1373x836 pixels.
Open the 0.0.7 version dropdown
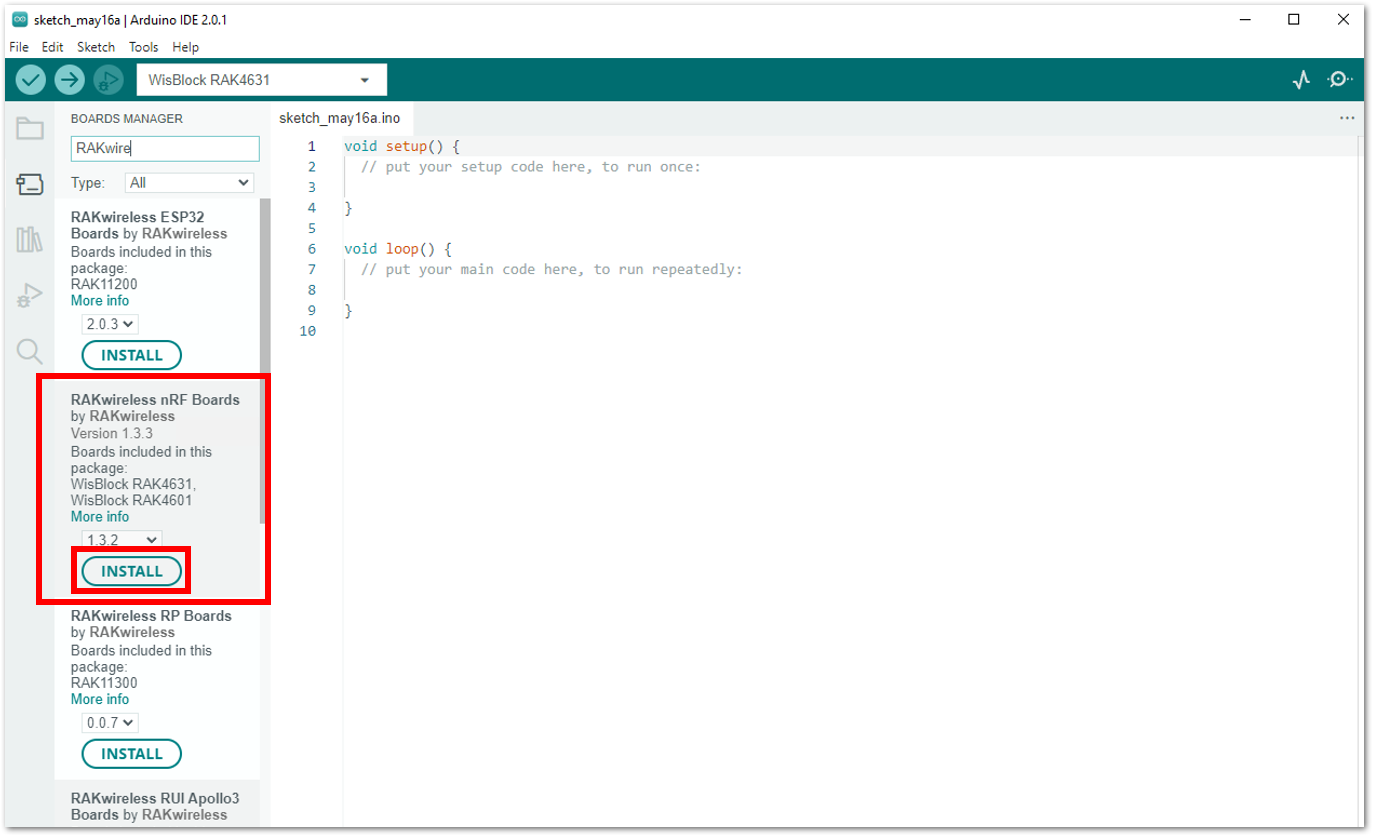point(110,722)
